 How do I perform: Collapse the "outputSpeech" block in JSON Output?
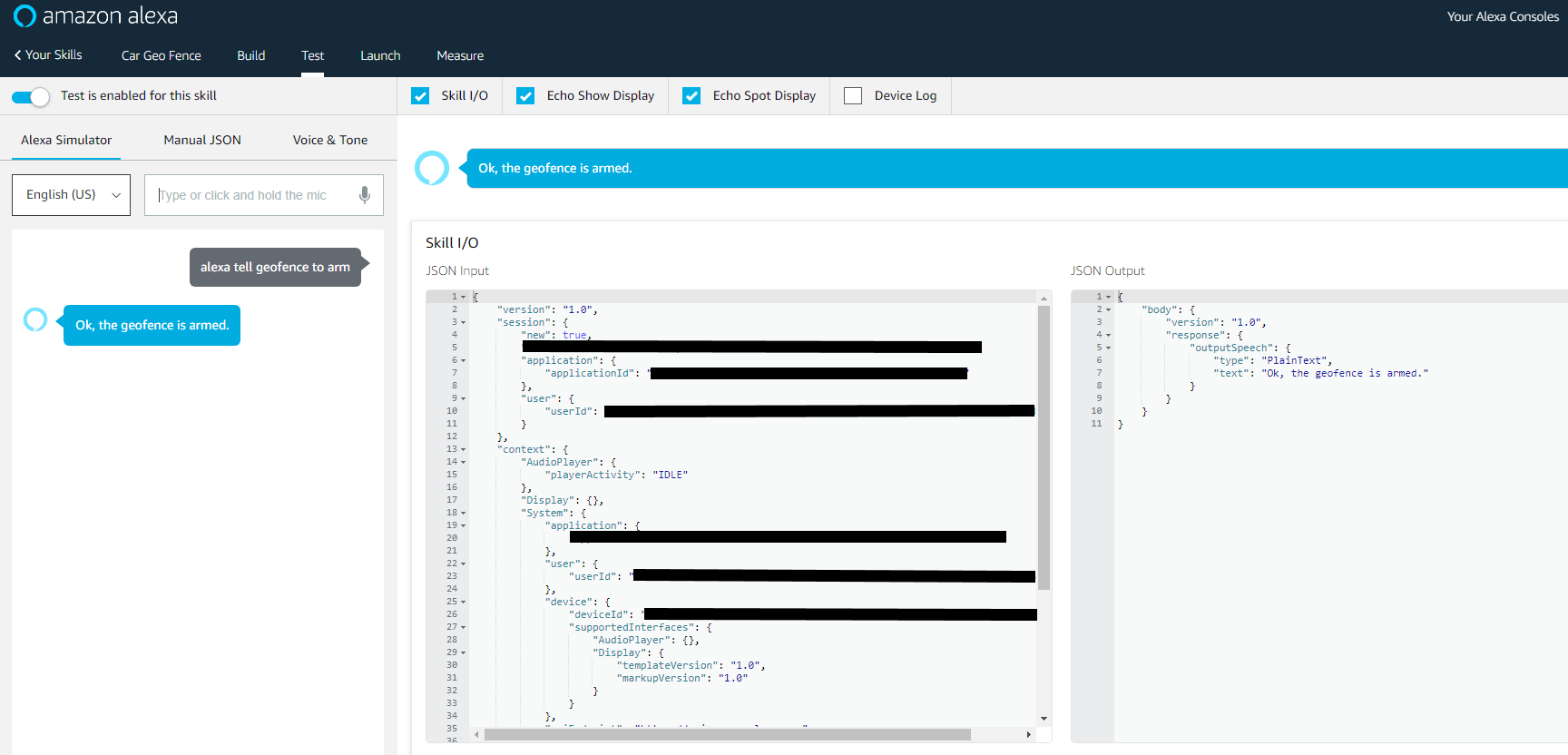point(1108,348)
